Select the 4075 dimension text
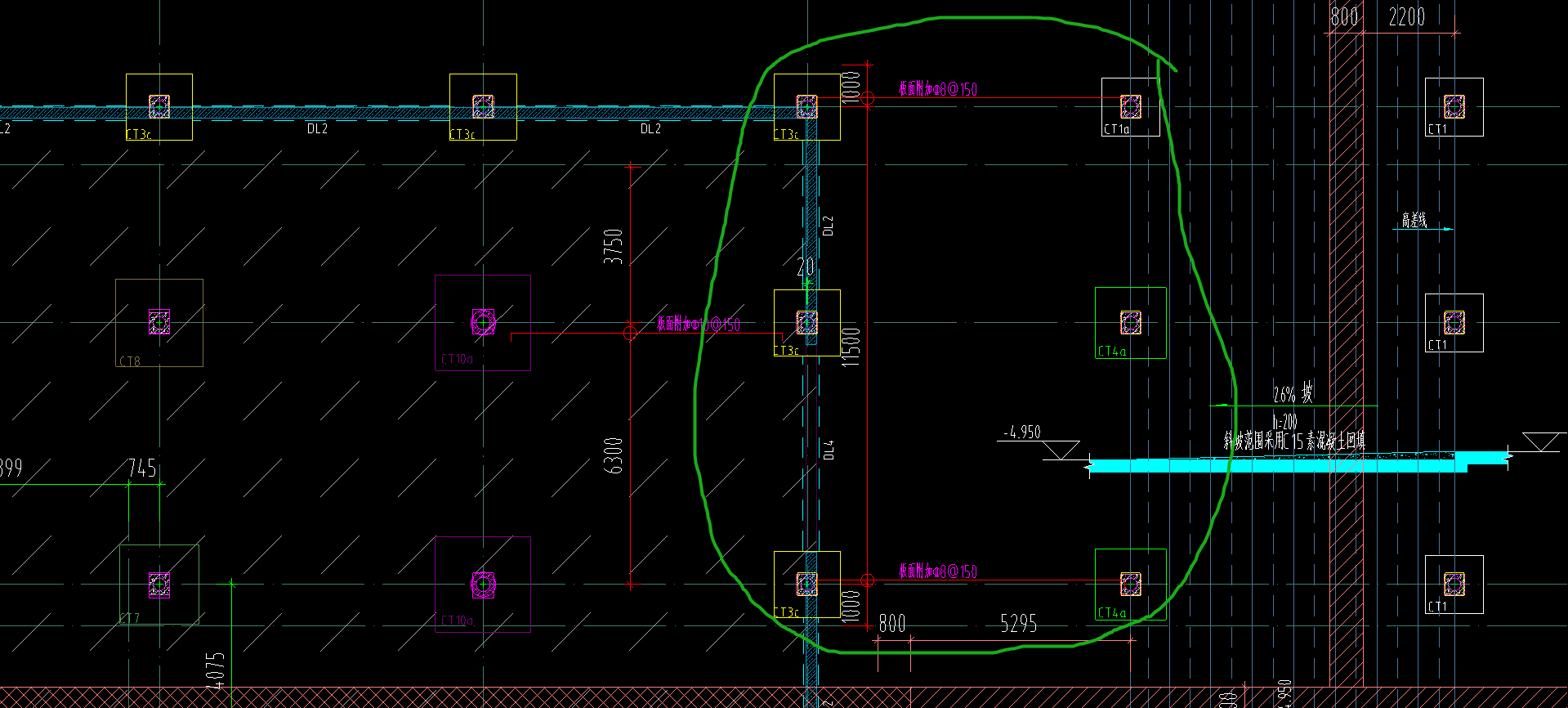Screen dimensions: 1568x708 click(215, 670)
